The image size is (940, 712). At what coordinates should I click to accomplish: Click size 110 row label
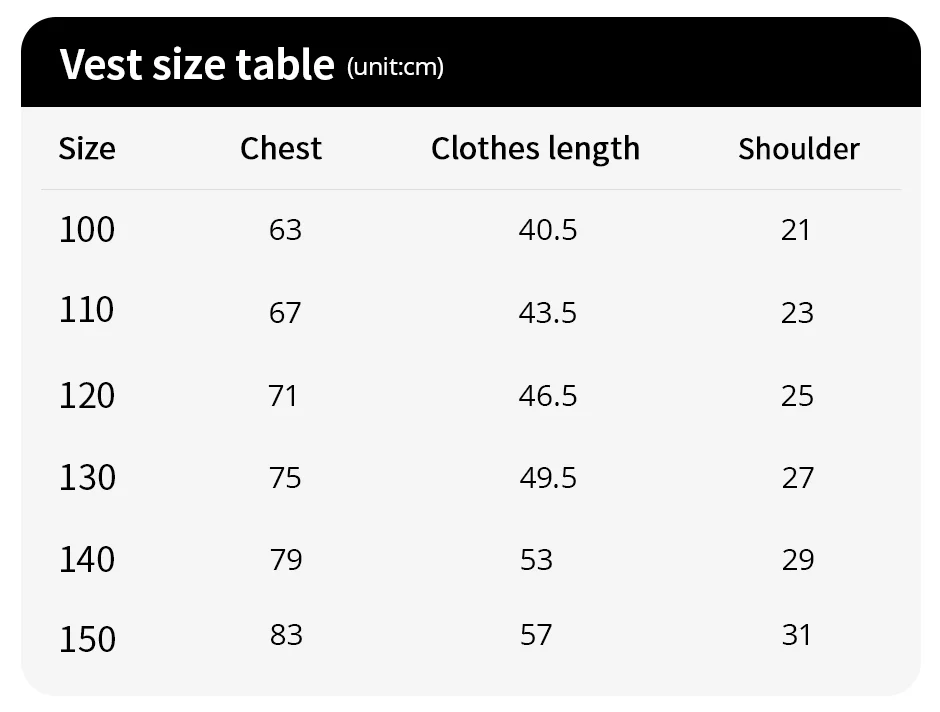tap(87, 310)
